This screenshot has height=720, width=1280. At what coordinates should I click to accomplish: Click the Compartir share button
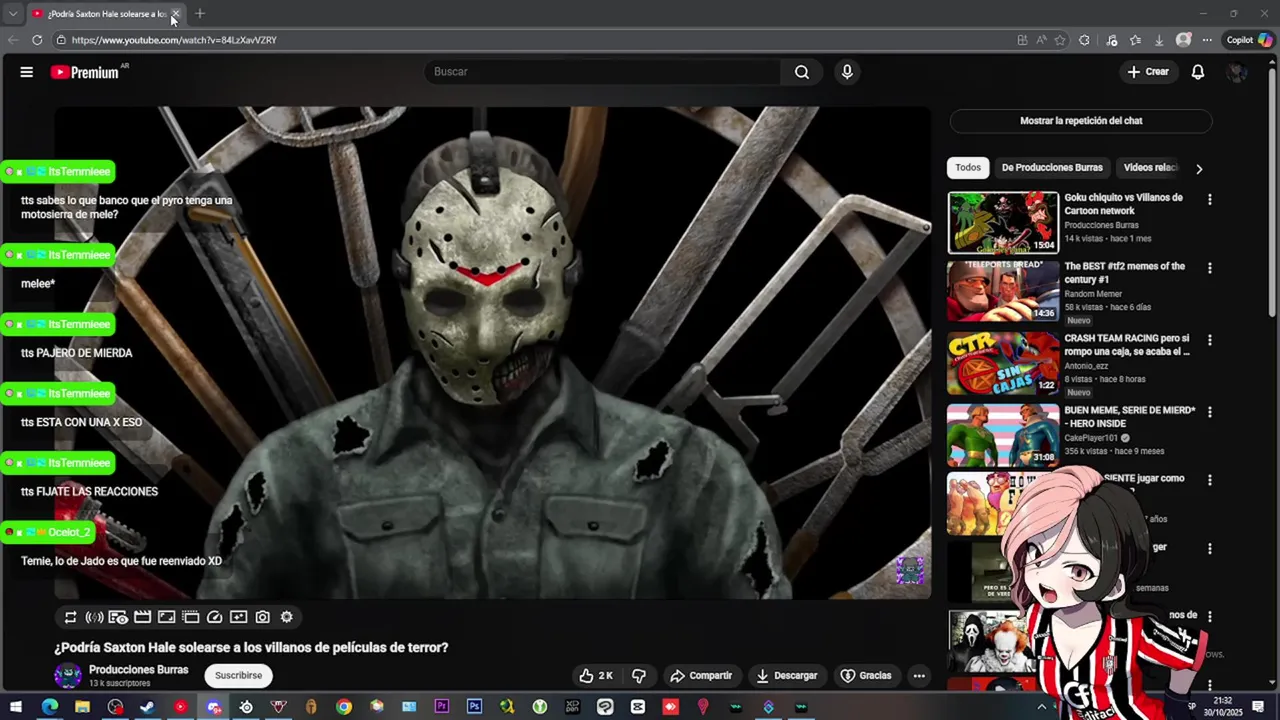pyautogui.click(x=701, y=676)
